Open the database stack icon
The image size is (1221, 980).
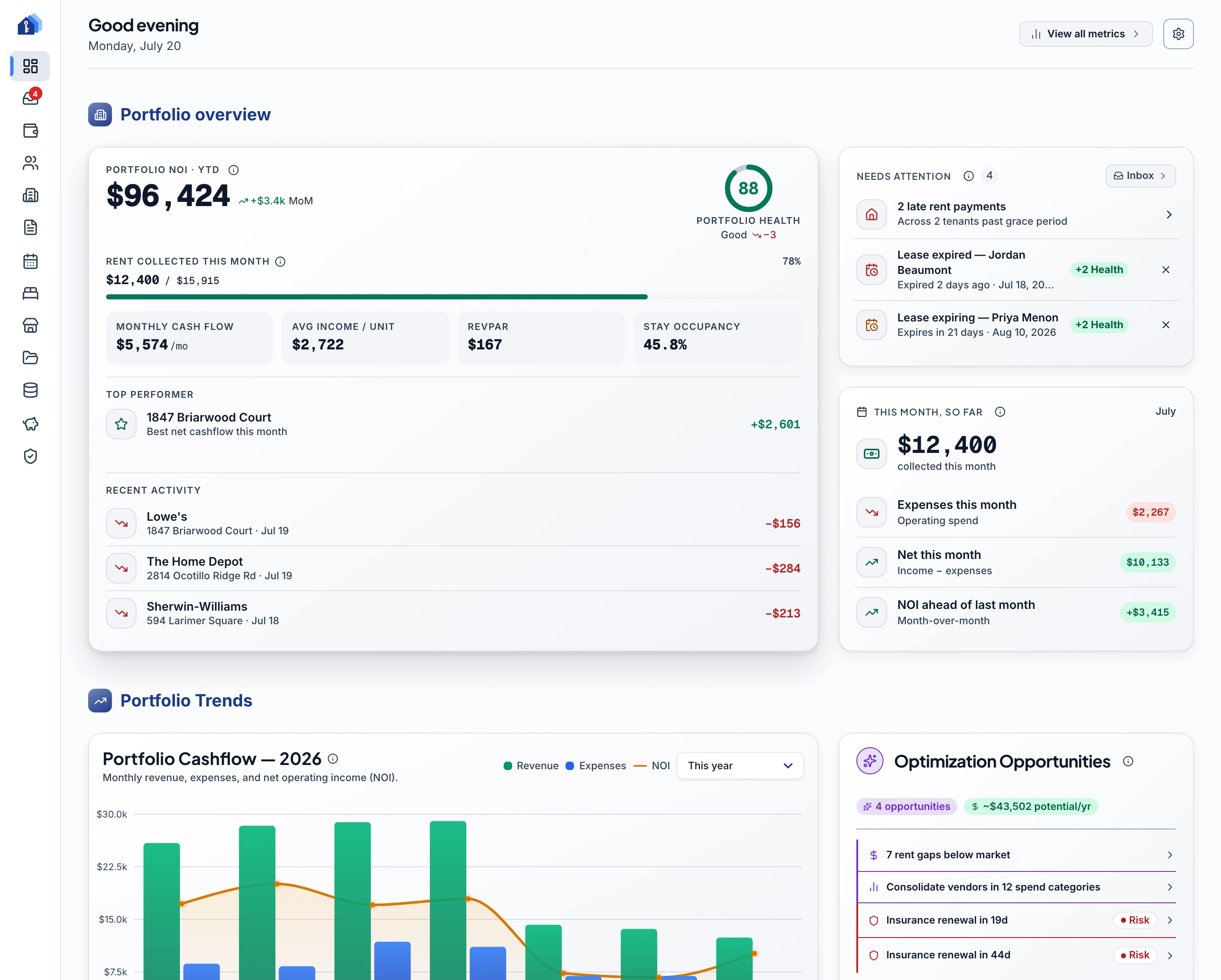[x=31, y=390]
